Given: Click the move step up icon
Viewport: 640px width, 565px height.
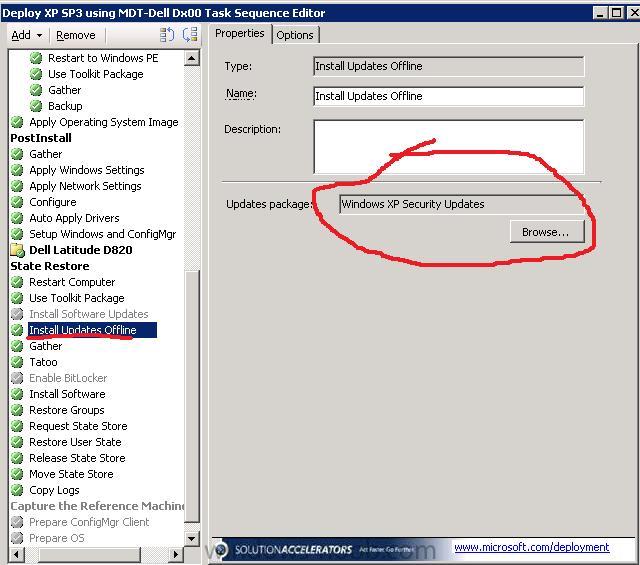Looking at the screenshot, I should pos(167,35).
